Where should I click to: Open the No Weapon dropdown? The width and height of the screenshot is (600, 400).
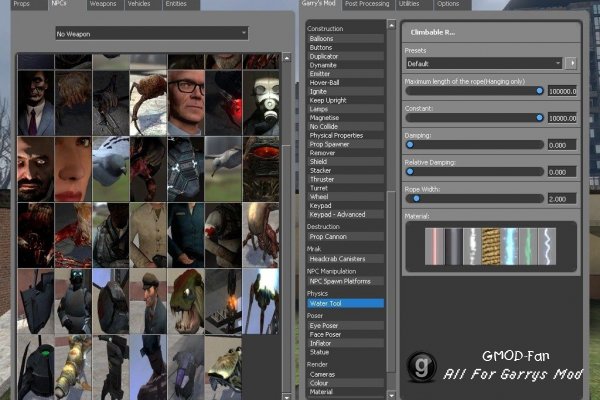(x=152, y=34)
